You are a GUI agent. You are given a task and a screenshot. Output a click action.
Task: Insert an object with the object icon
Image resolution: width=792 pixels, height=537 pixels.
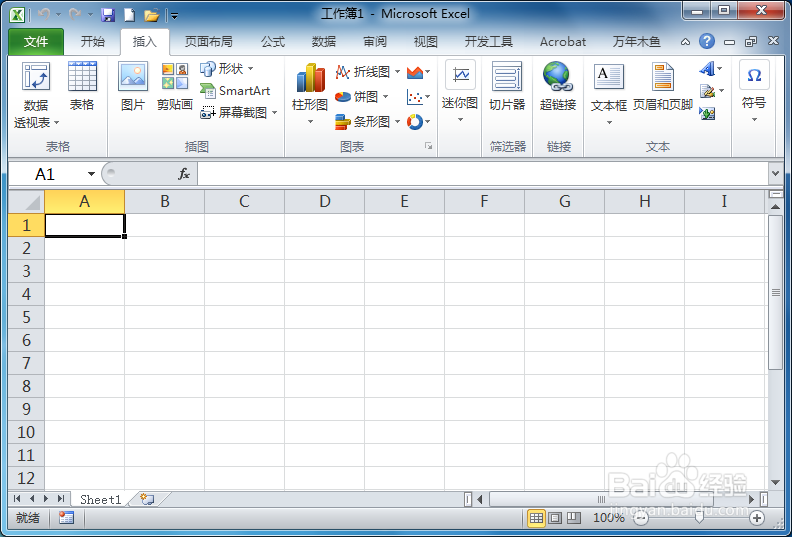707,114
